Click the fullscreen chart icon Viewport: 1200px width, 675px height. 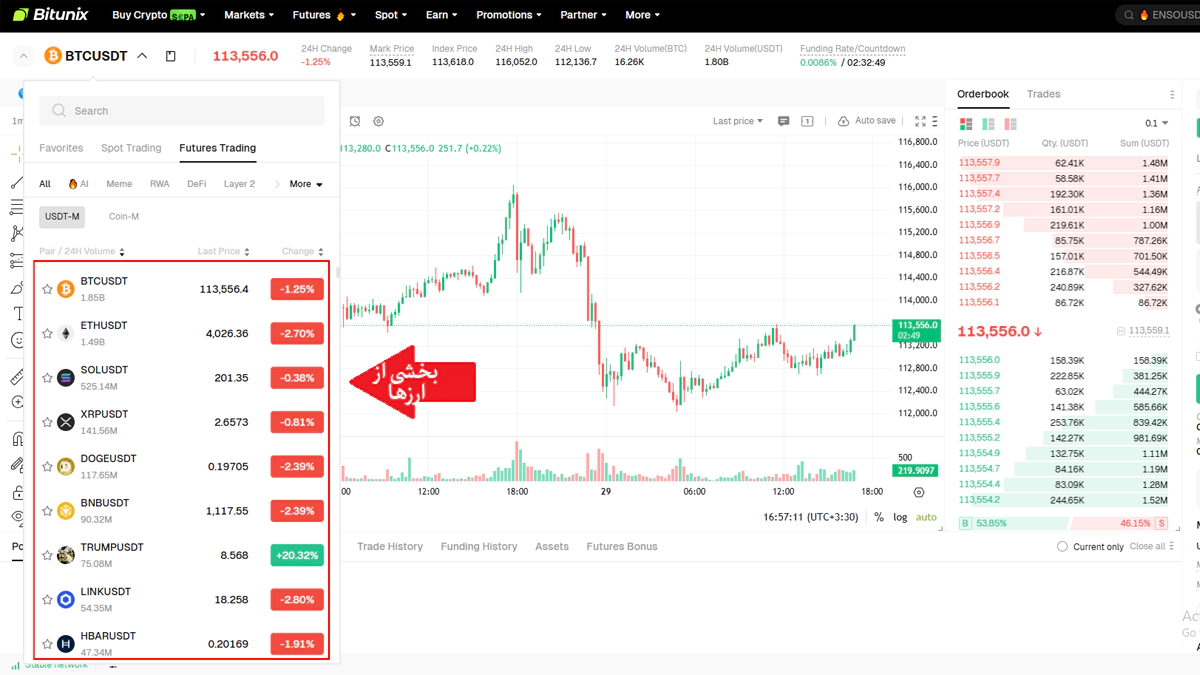[920, 121]
